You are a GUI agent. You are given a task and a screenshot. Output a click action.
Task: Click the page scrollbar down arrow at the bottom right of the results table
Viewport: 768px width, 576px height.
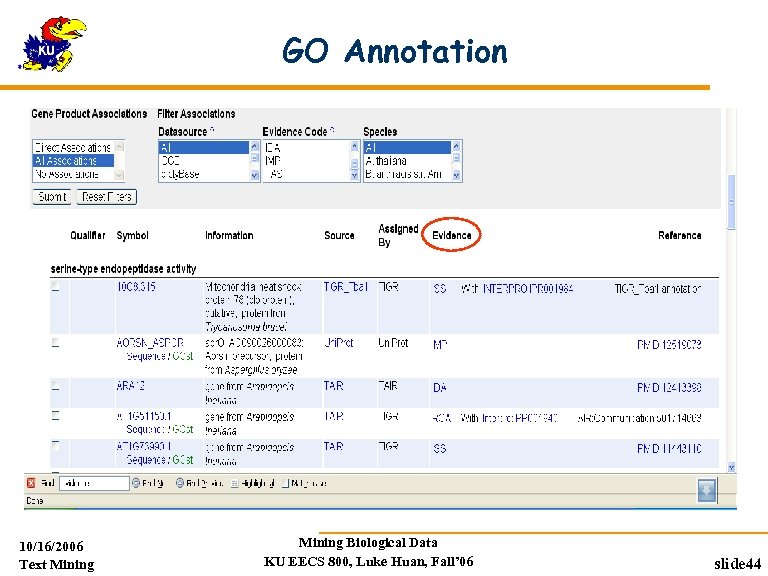731,468
